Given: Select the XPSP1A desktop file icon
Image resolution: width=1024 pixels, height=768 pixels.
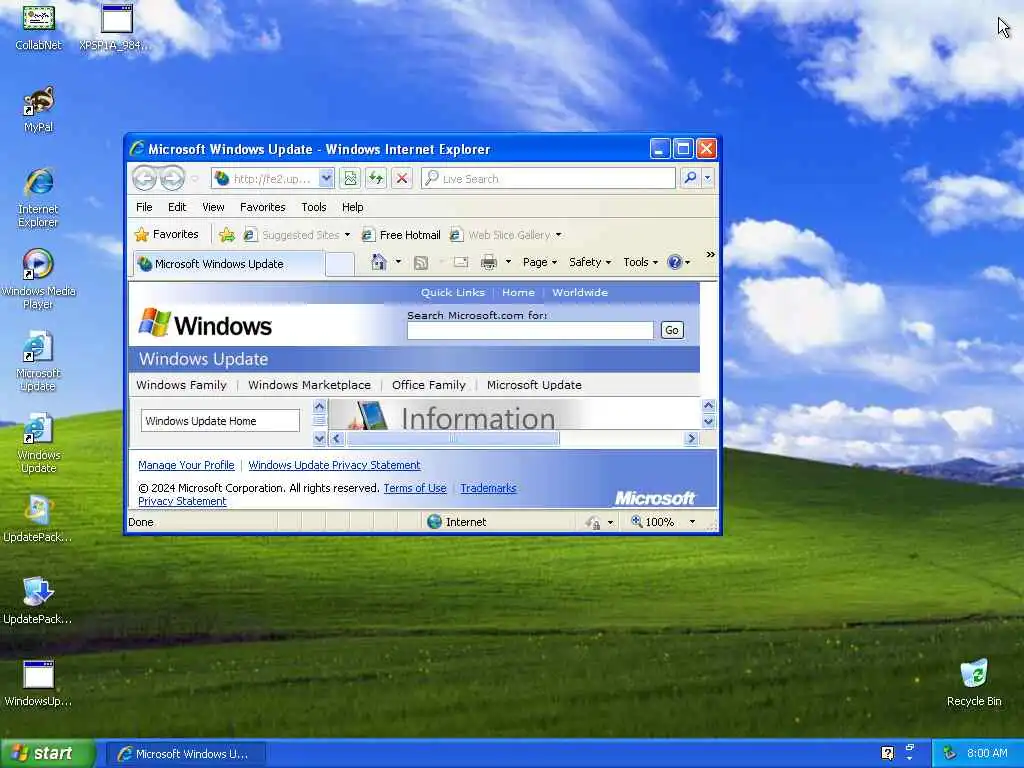Looking at the screenshot, I should point(116,27).
